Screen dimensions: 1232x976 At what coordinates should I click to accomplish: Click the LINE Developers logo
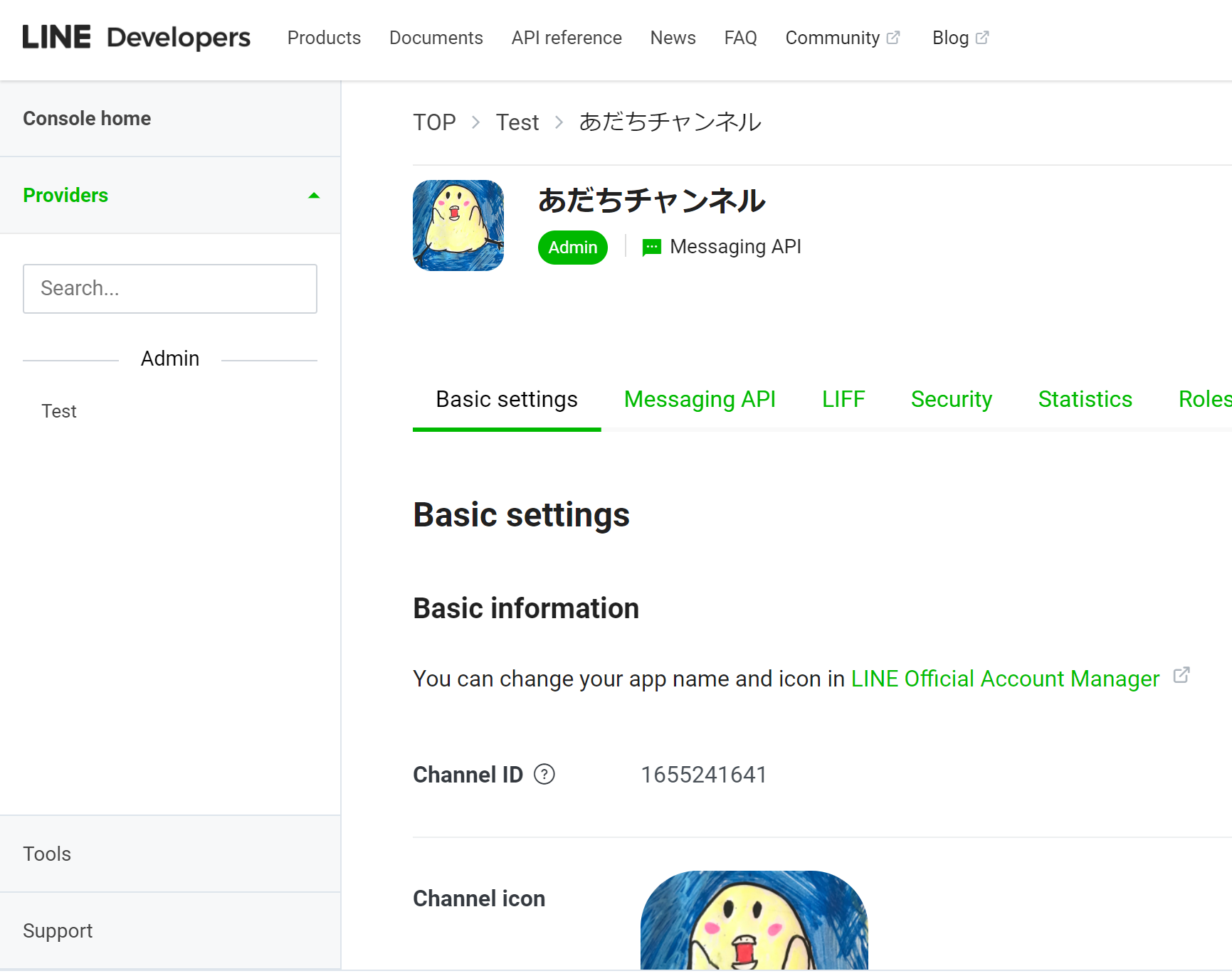coord(136,38)
